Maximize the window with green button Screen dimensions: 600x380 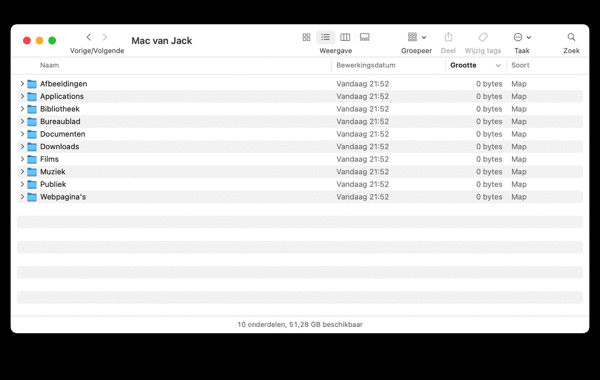tap(52, 41)
